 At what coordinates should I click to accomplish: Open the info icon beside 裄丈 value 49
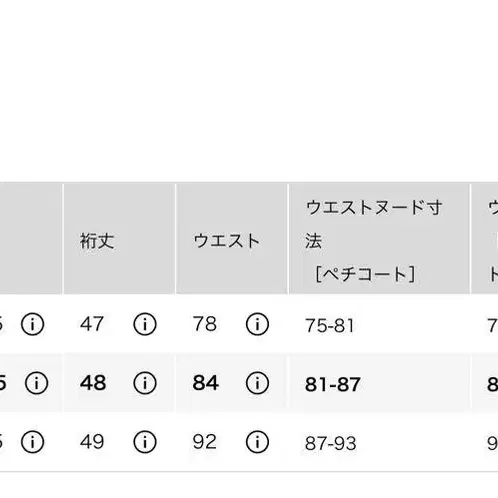pyautogui.click(x=145, y=442)
